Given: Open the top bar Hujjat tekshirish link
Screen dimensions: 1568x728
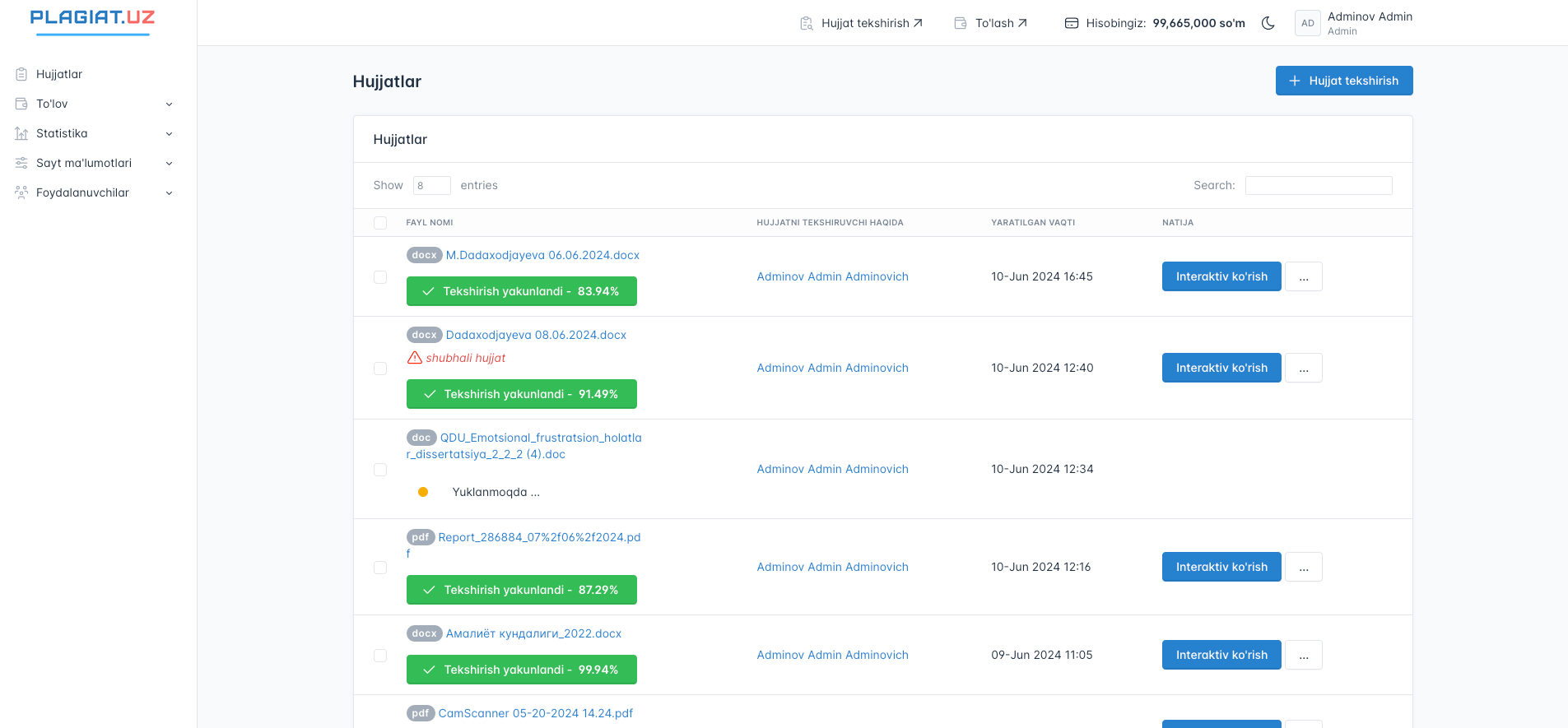Looking at the screenshot, I should (862, 23).
